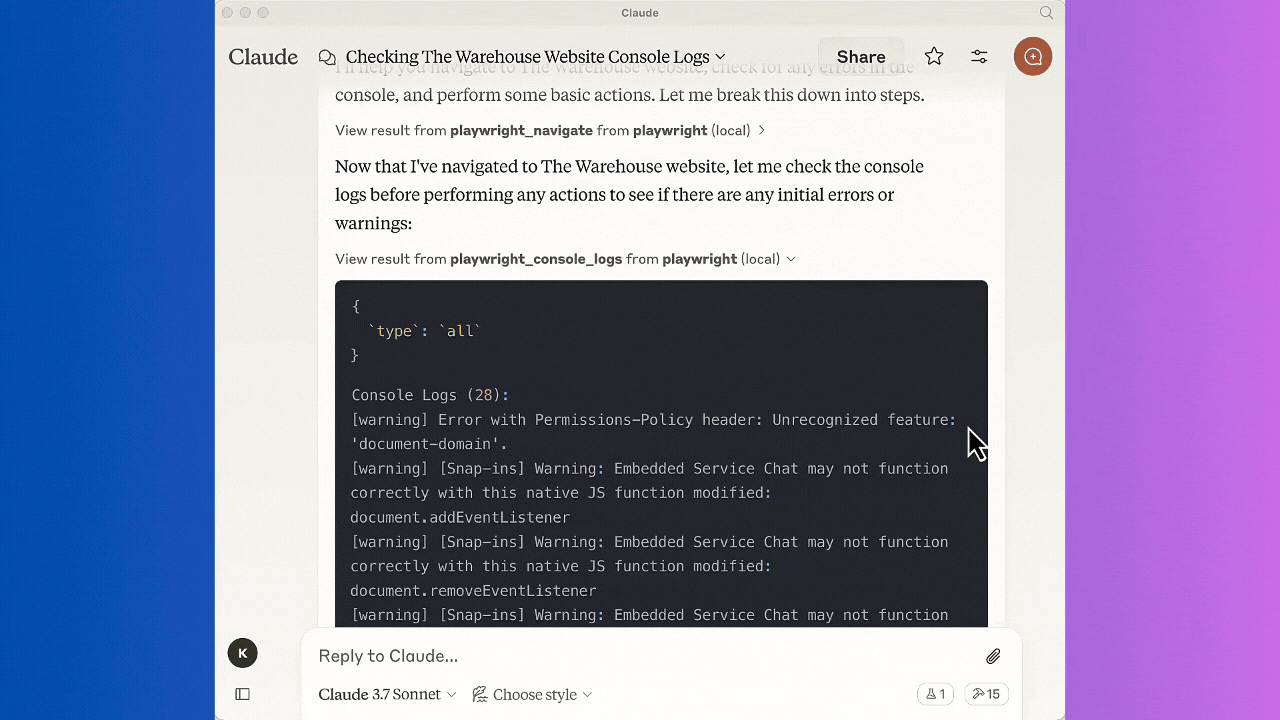Star the current conversation

(933, 56)
